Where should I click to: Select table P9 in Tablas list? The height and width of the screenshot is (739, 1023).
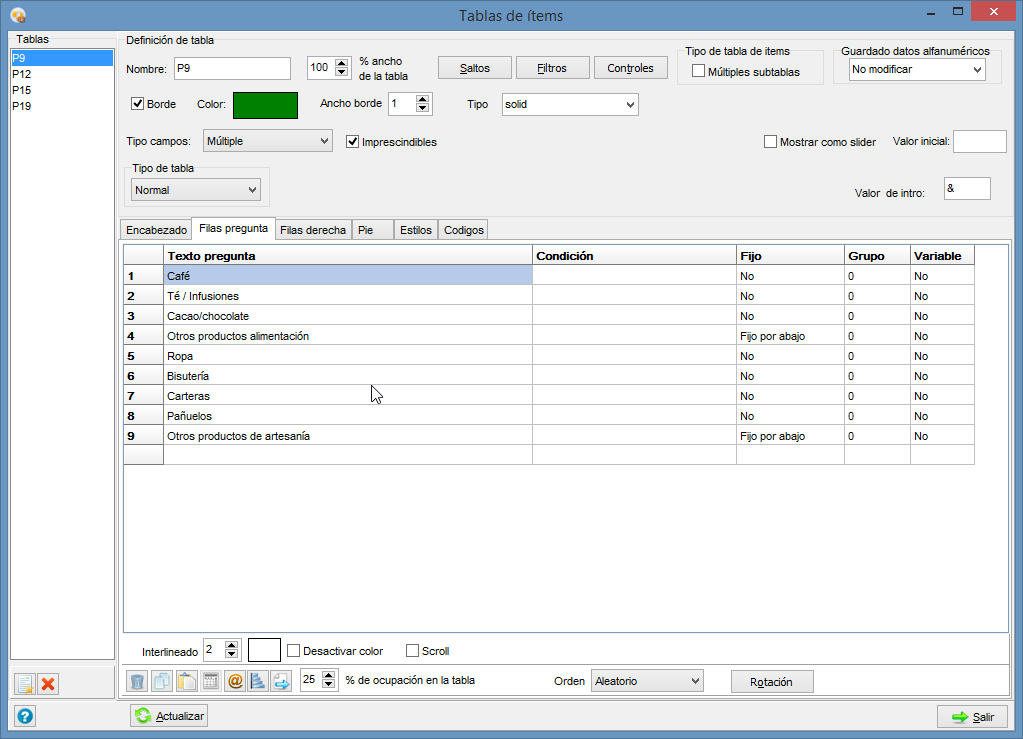click(x=62, y=58)
